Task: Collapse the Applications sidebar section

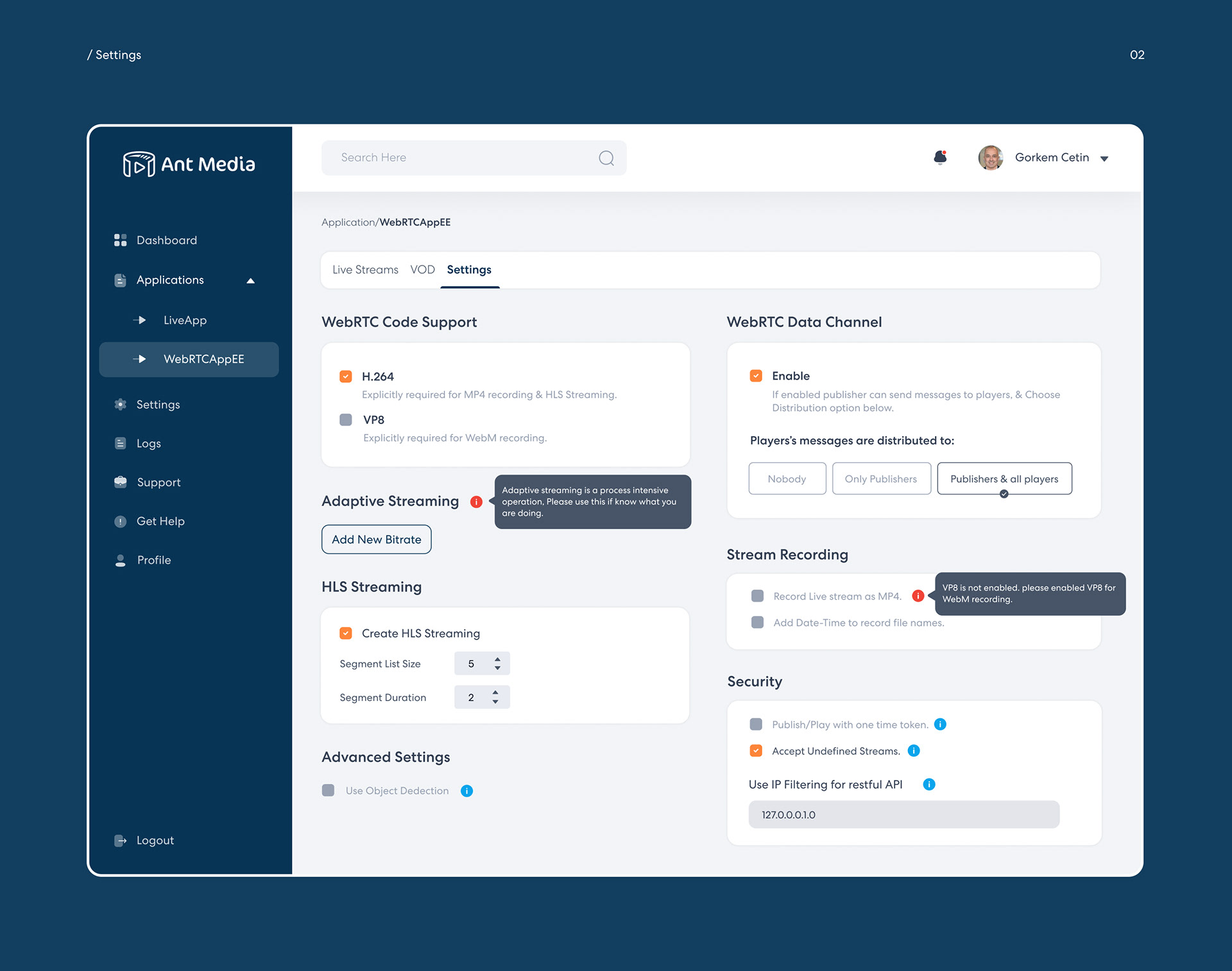Action: coord(250,280)
